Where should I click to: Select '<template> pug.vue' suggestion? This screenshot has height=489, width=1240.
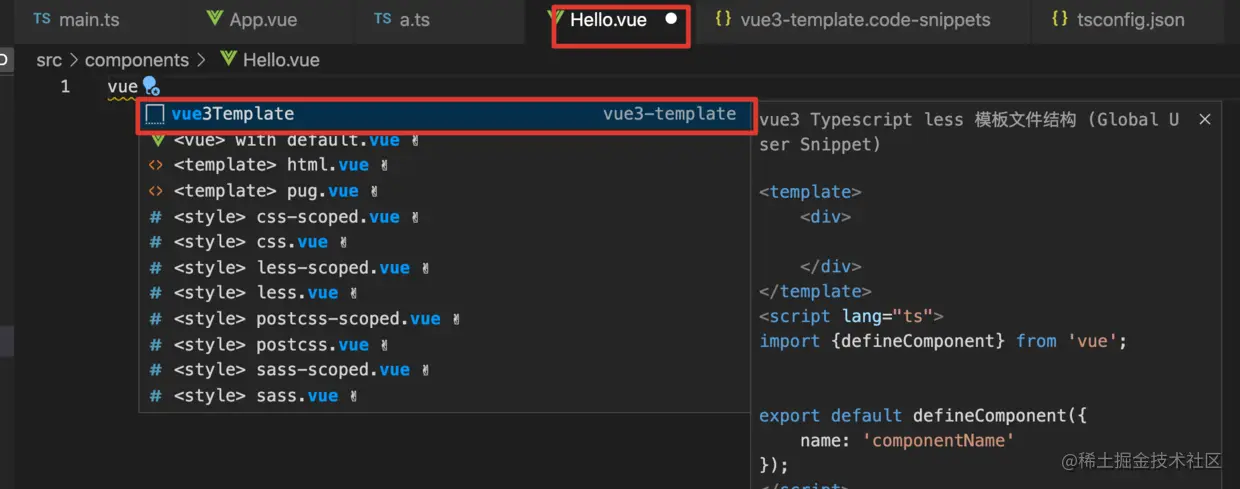pyautogui.click(x=444, y=191)
